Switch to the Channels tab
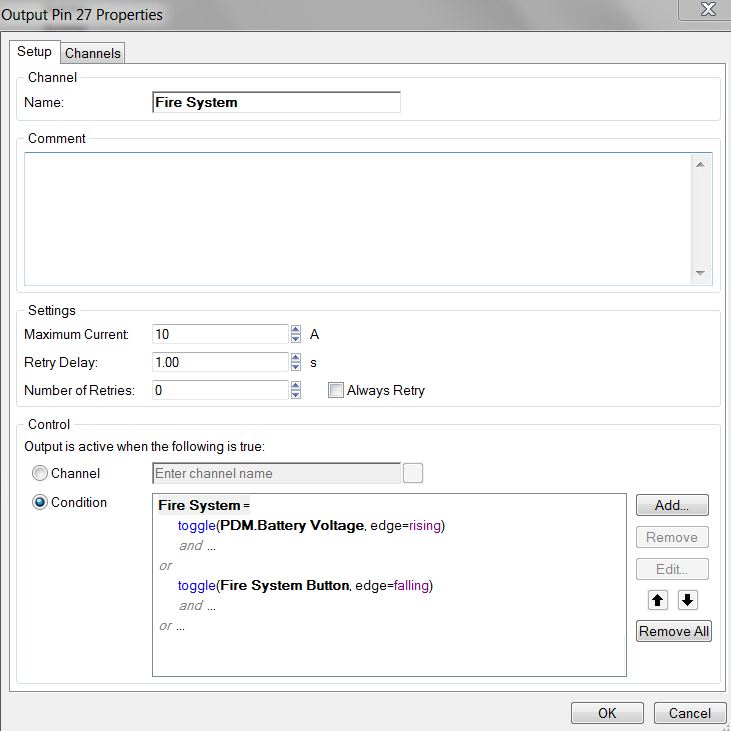Image resolution: width=731 pixels, height=731 pixels. click(93, 53)
